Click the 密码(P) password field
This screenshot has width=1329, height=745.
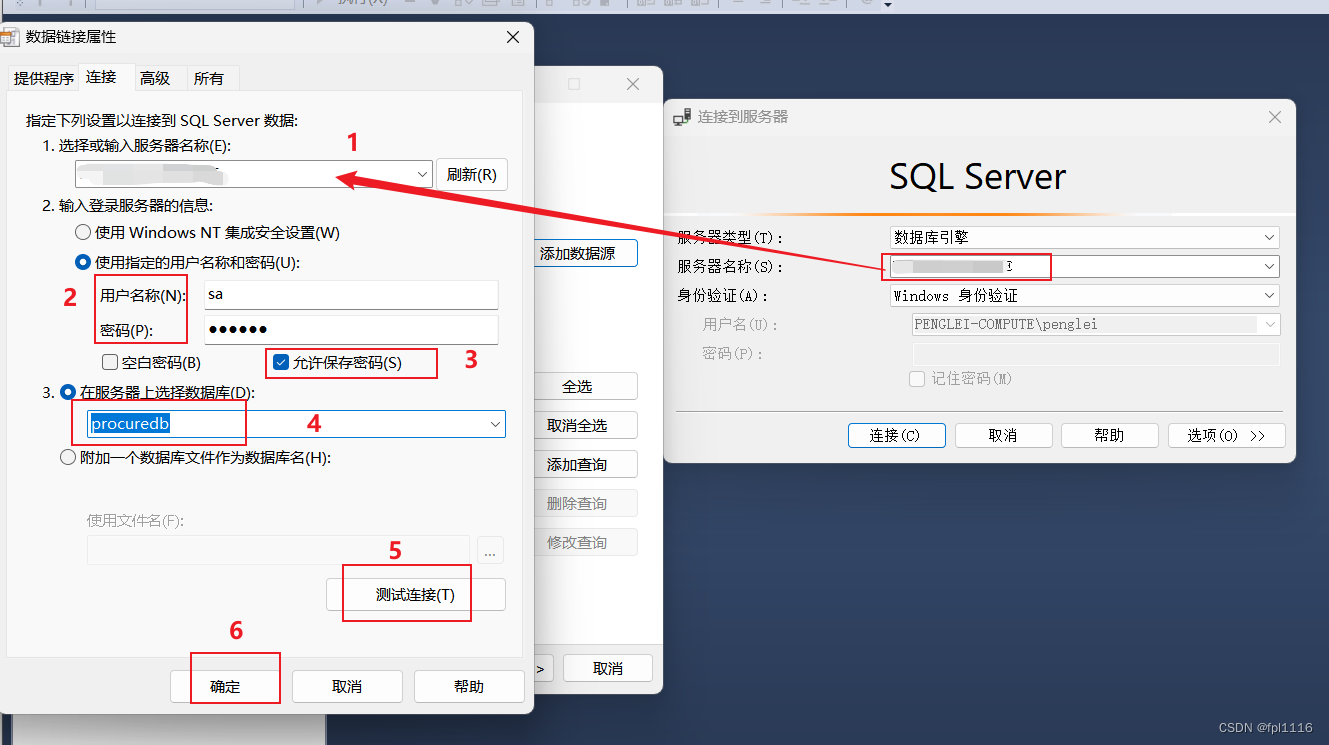pos(351,330)
